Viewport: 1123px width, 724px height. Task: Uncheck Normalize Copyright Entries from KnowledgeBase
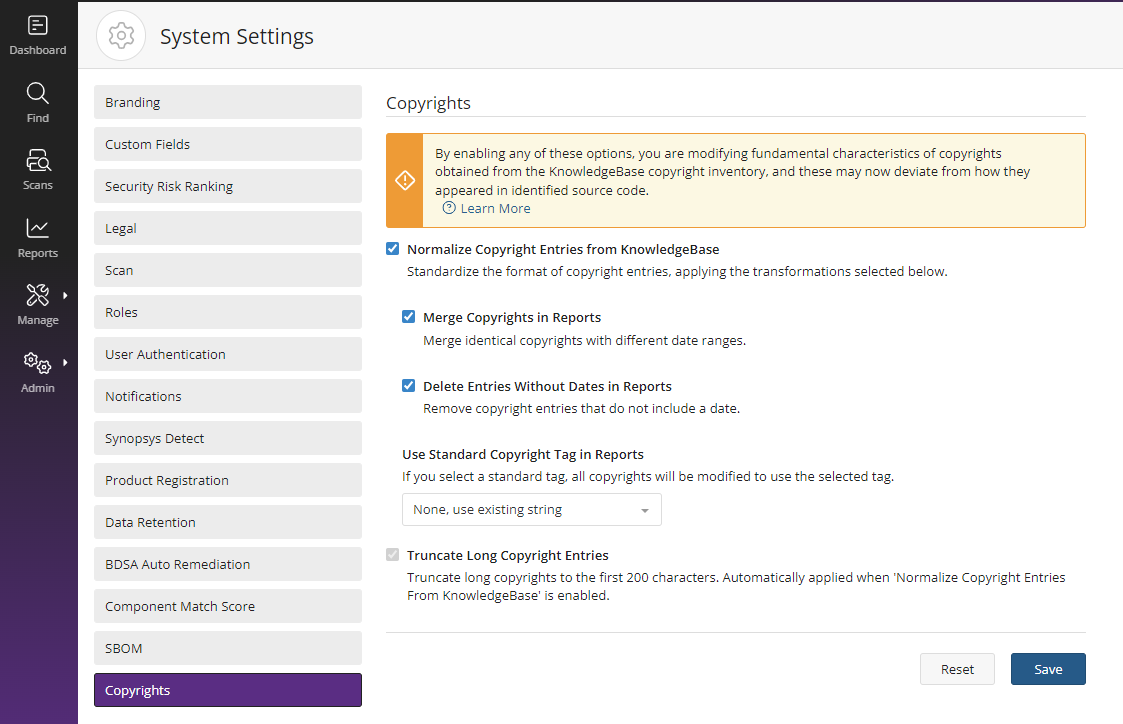393,249
